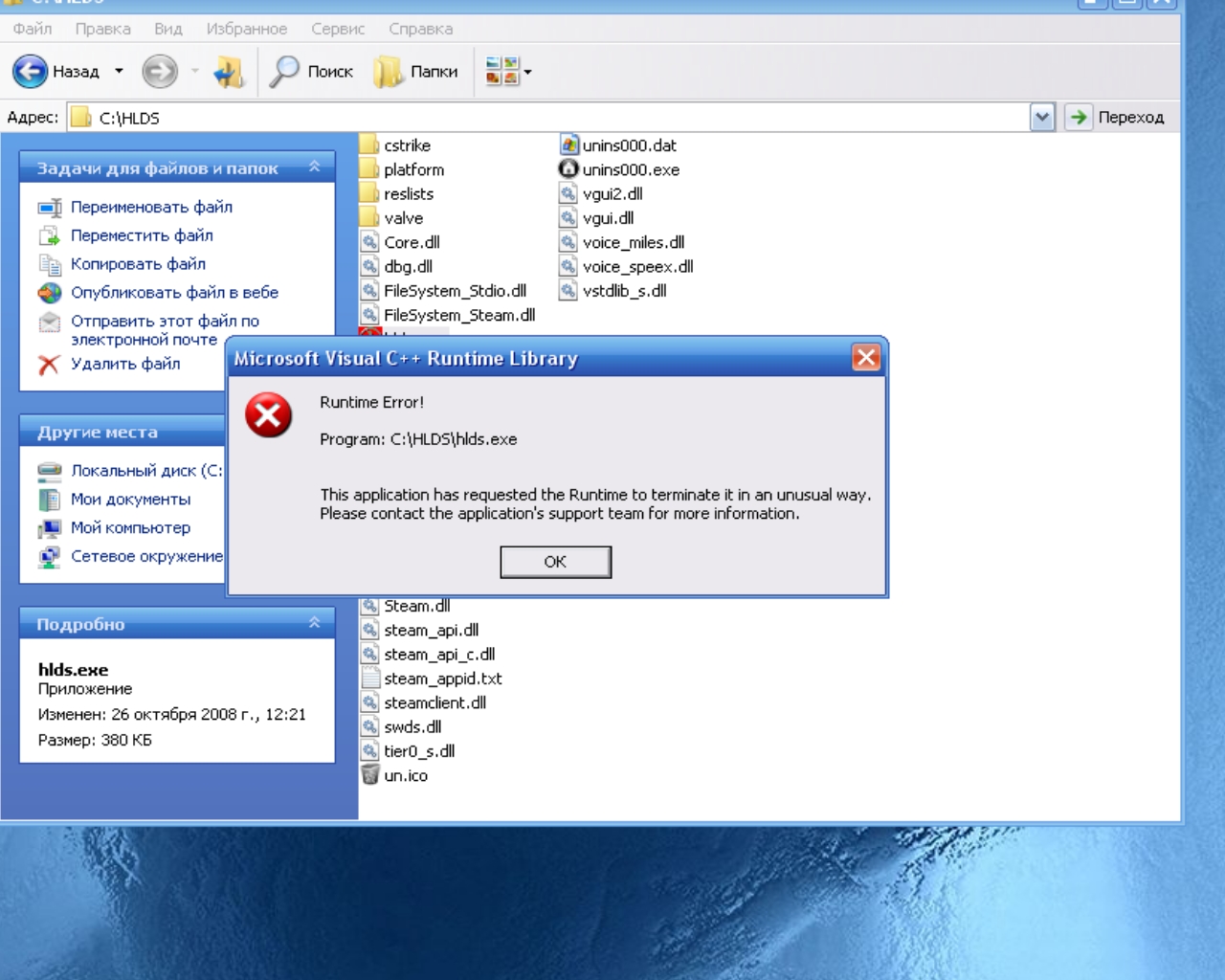Select the steam_appid.txt text file icon

coord(369,679)
